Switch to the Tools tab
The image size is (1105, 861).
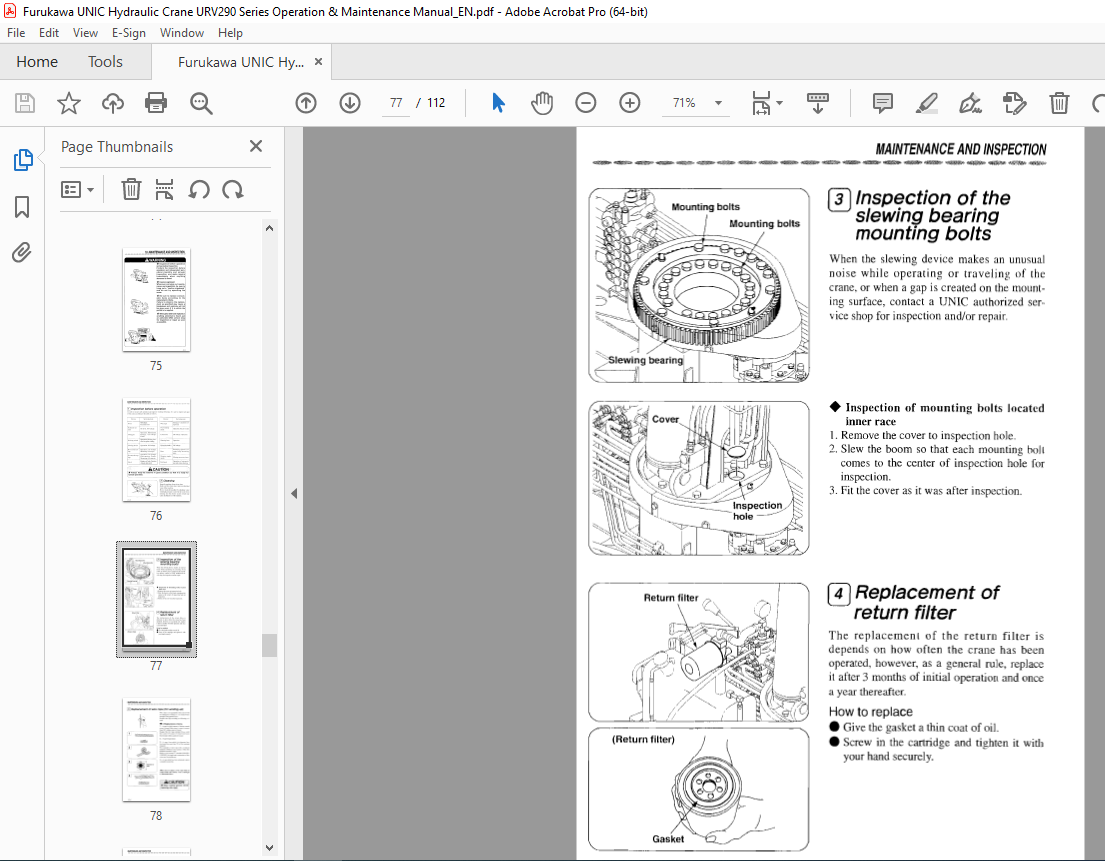pyautogui.click(x=105, y=62)
